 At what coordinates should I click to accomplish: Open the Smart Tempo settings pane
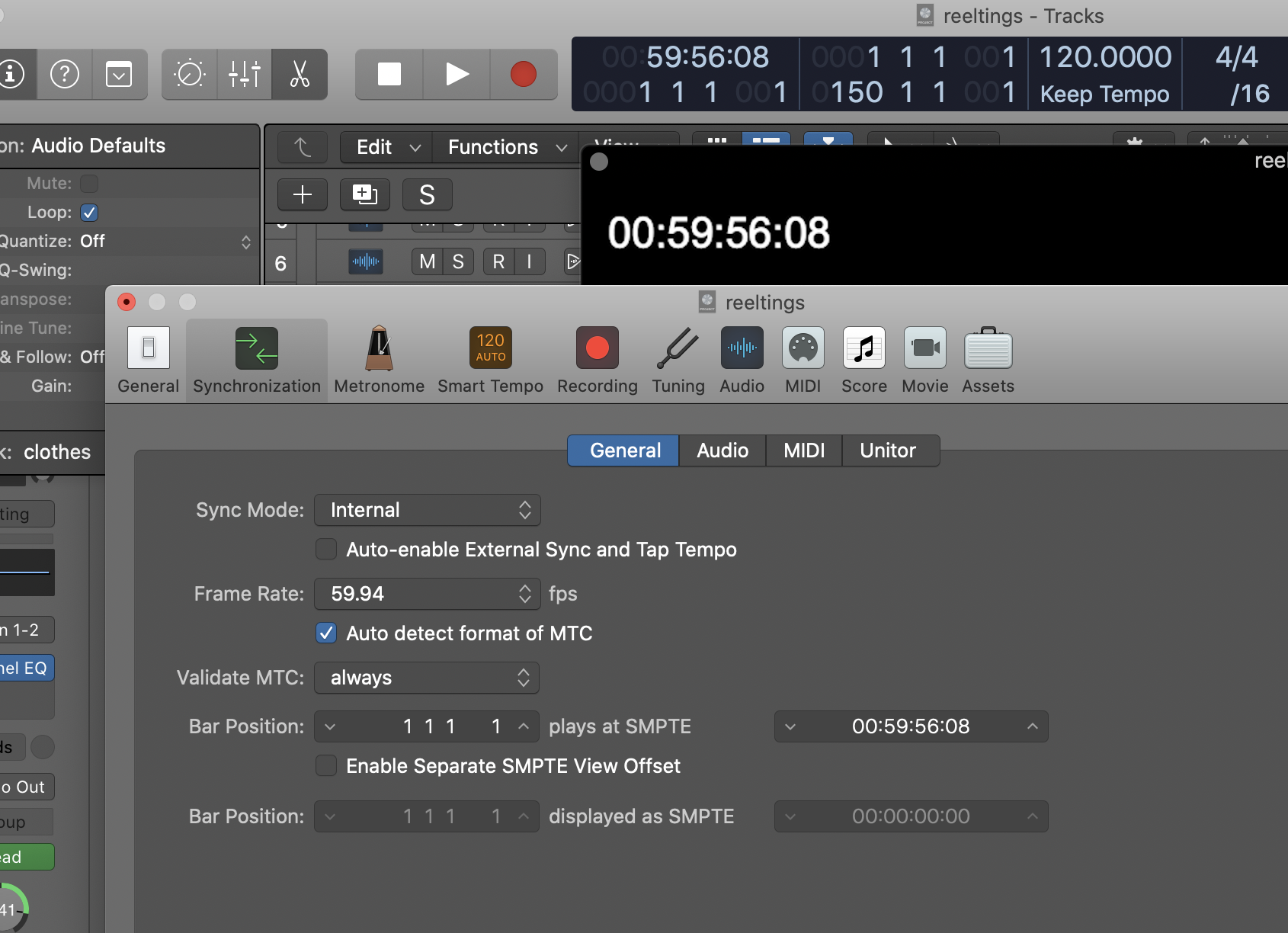pyautogui.click(x=490, y=360)
